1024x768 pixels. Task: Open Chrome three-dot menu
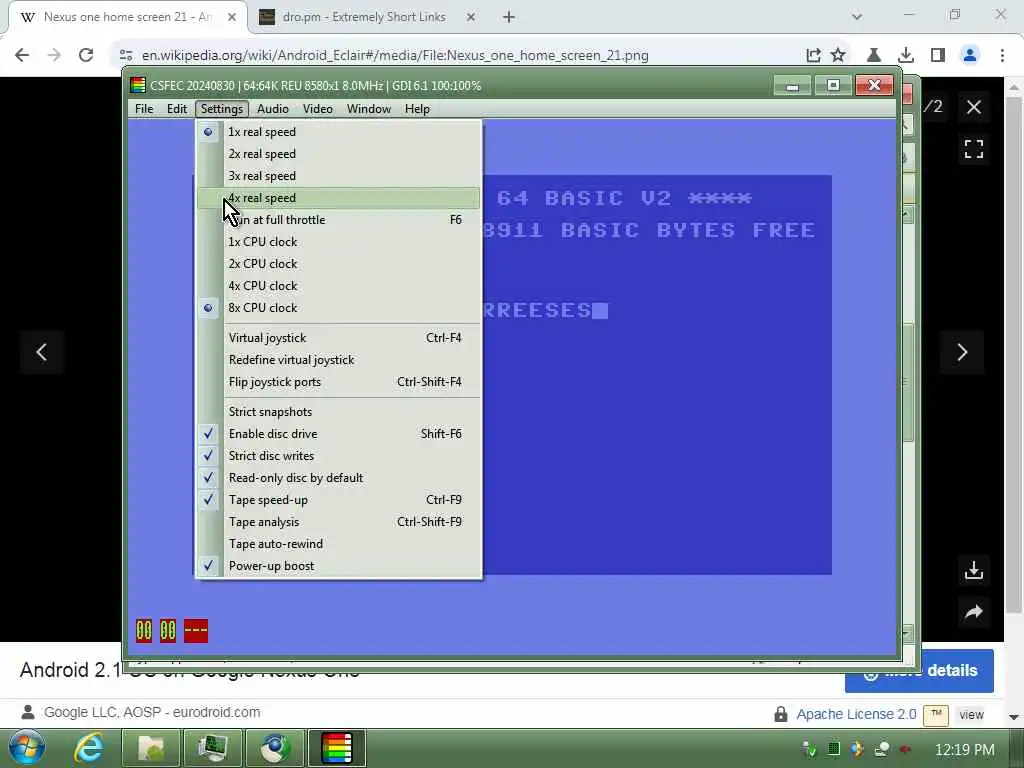(1002, 56)
